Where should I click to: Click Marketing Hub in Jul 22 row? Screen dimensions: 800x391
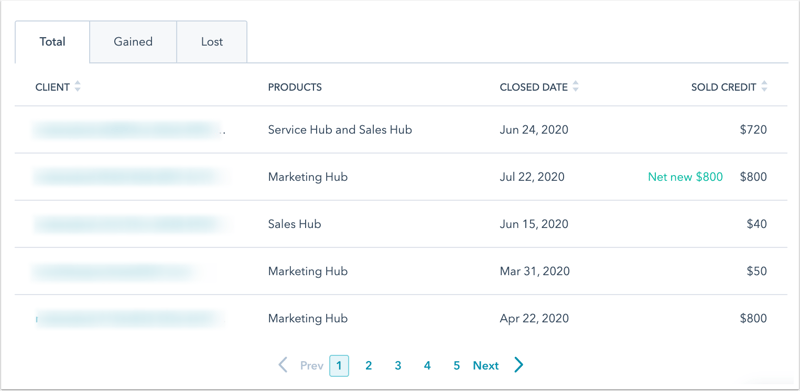[x=308, y=177]
